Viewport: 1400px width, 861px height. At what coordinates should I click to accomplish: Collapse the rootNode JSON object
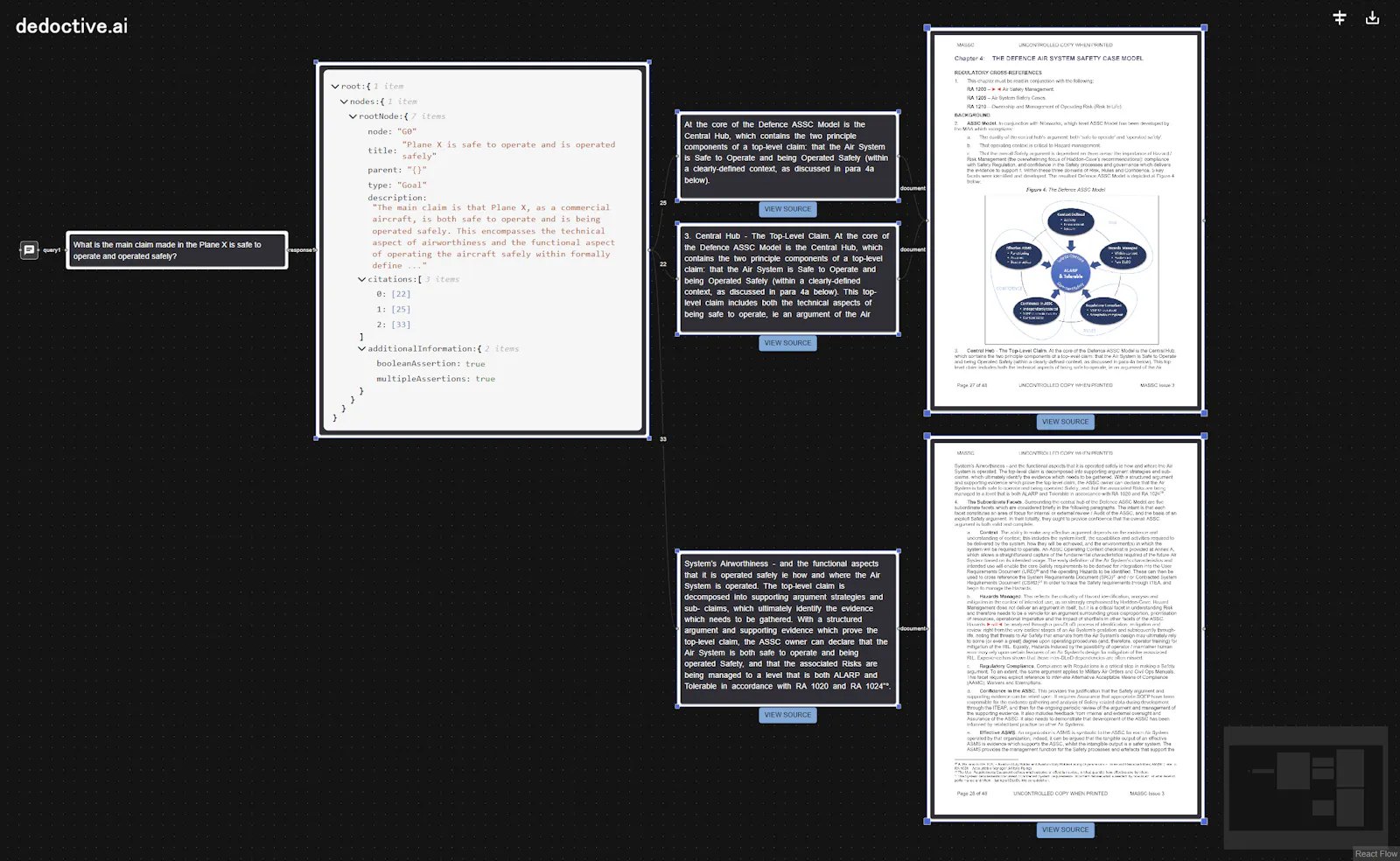[353, 116]
